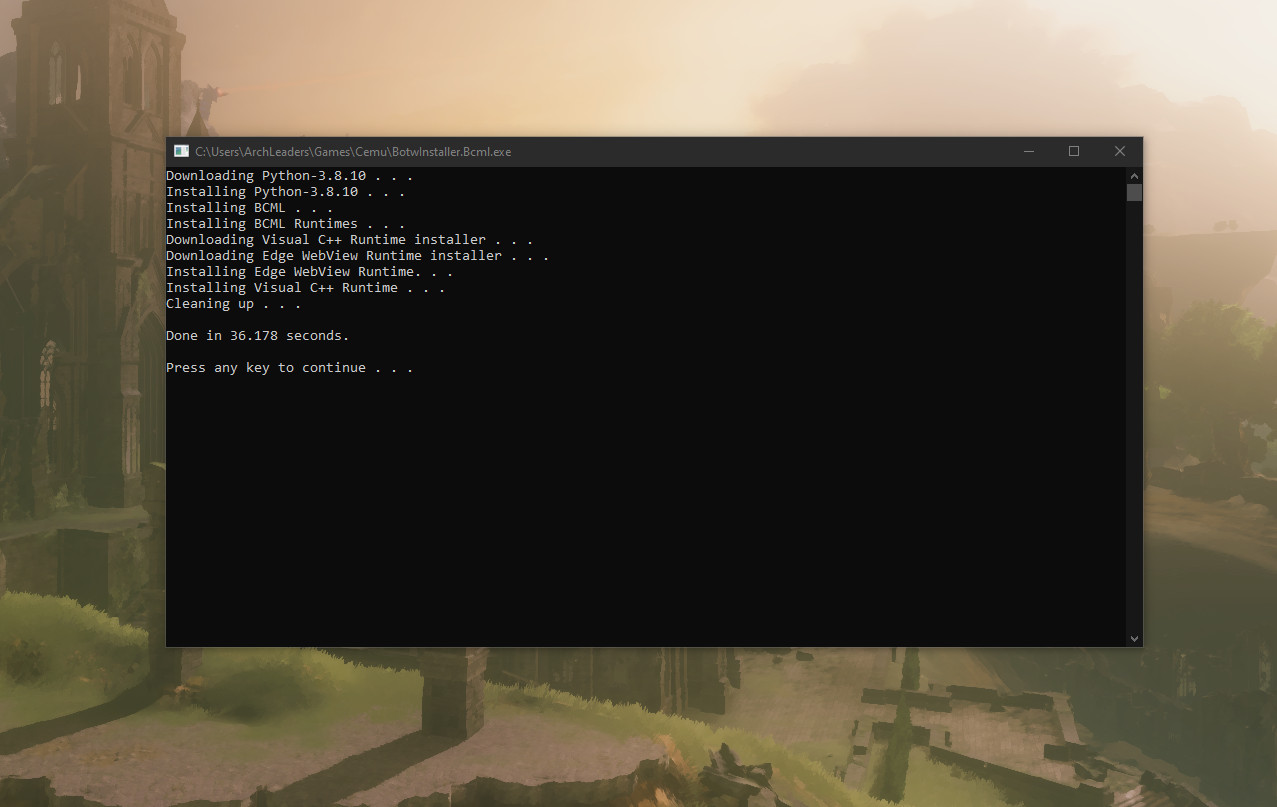Click the 'Installing Python-3.8.10' line
Screen dimensions: 1277x807
tap(285, 192)
